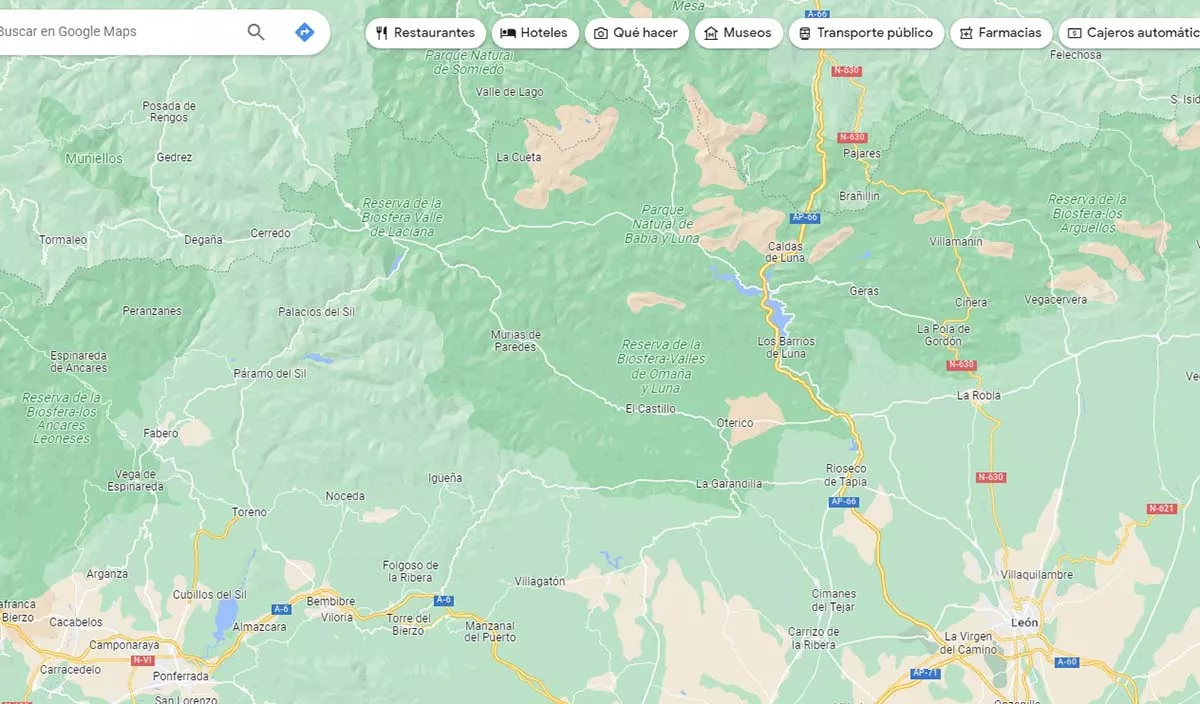The height and width of the screenshot is (704, 1200).
Task: Click the AP-66 road shield near Caldas de Luna
Action: coord(804,217)
